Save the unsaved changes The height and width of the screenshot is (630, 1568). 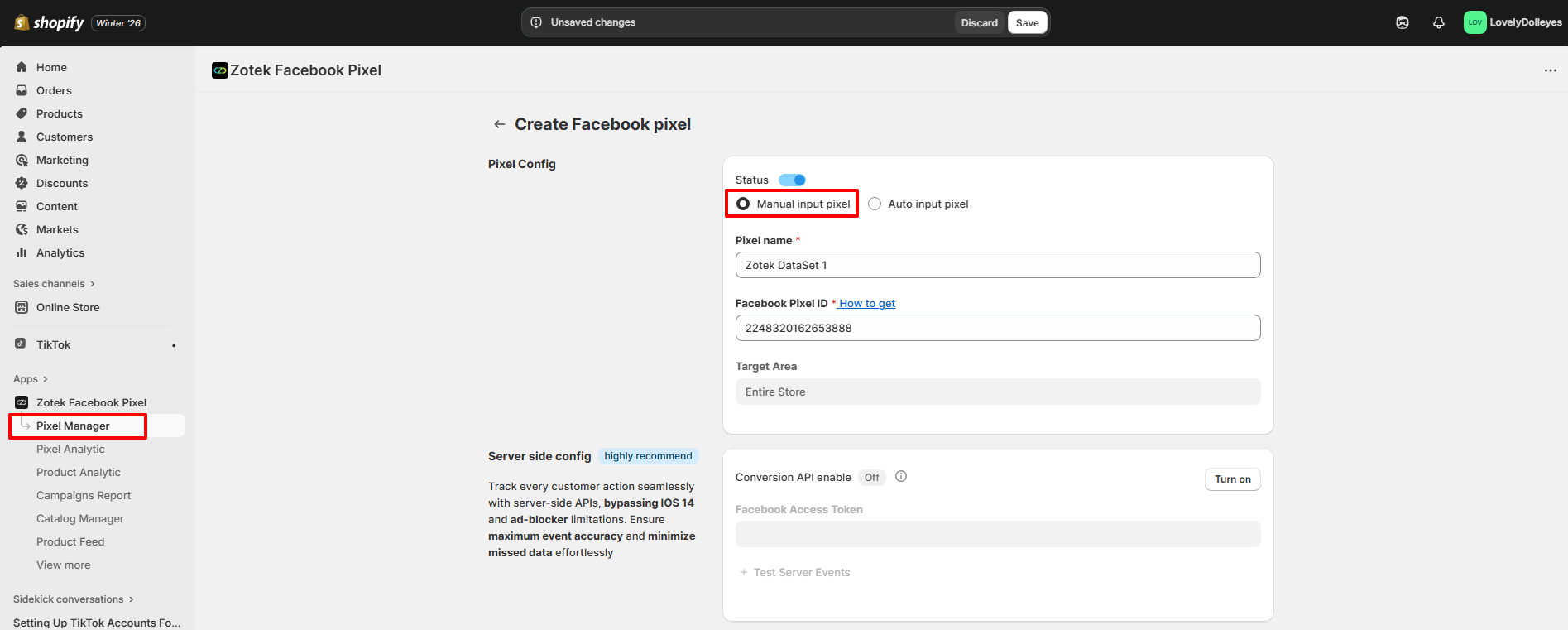tap(1027, 23)
